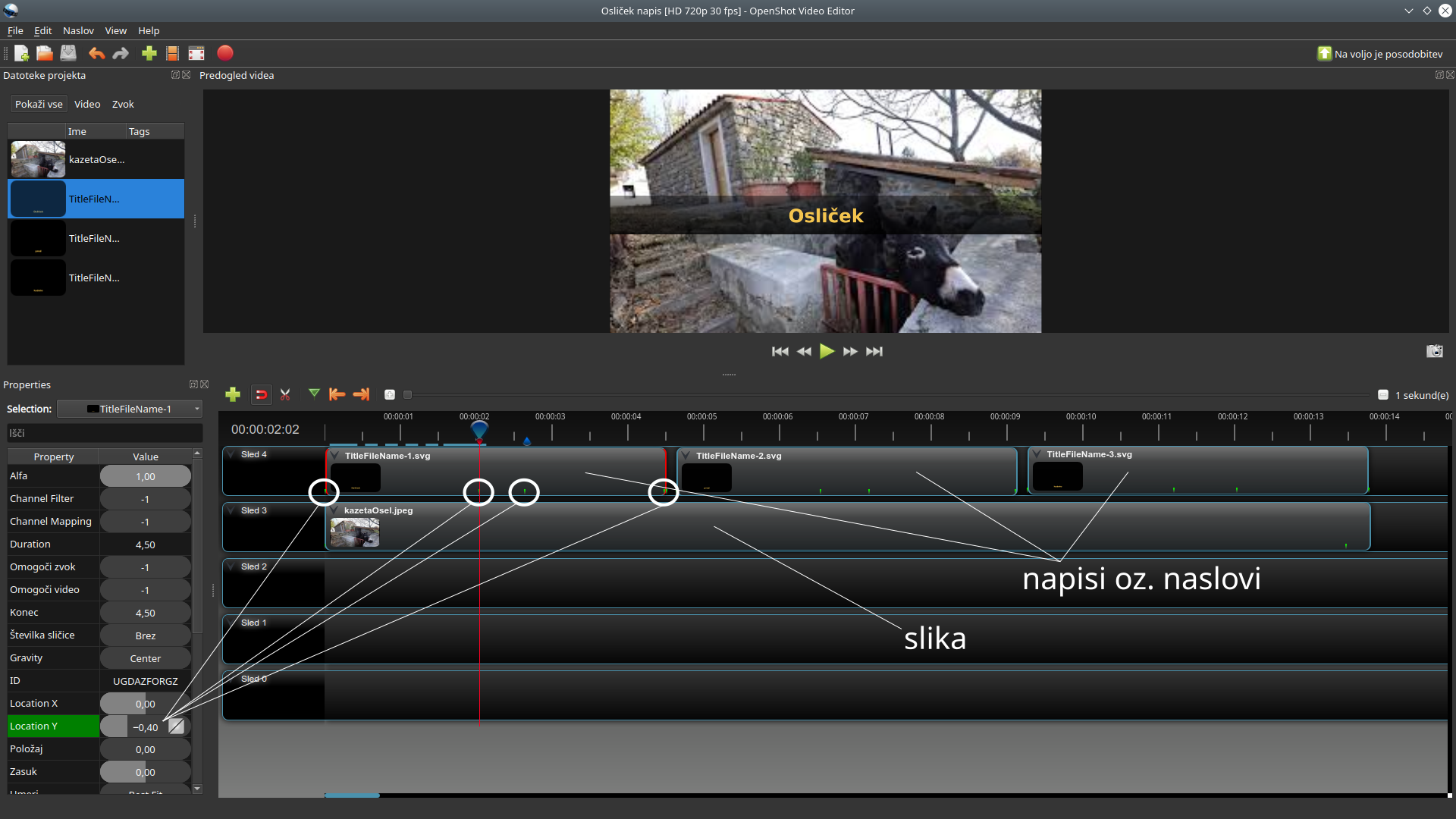Click the Undo arrow icon
The width and height of the screenshot is (1456, 819).
[x=96, y=53]
